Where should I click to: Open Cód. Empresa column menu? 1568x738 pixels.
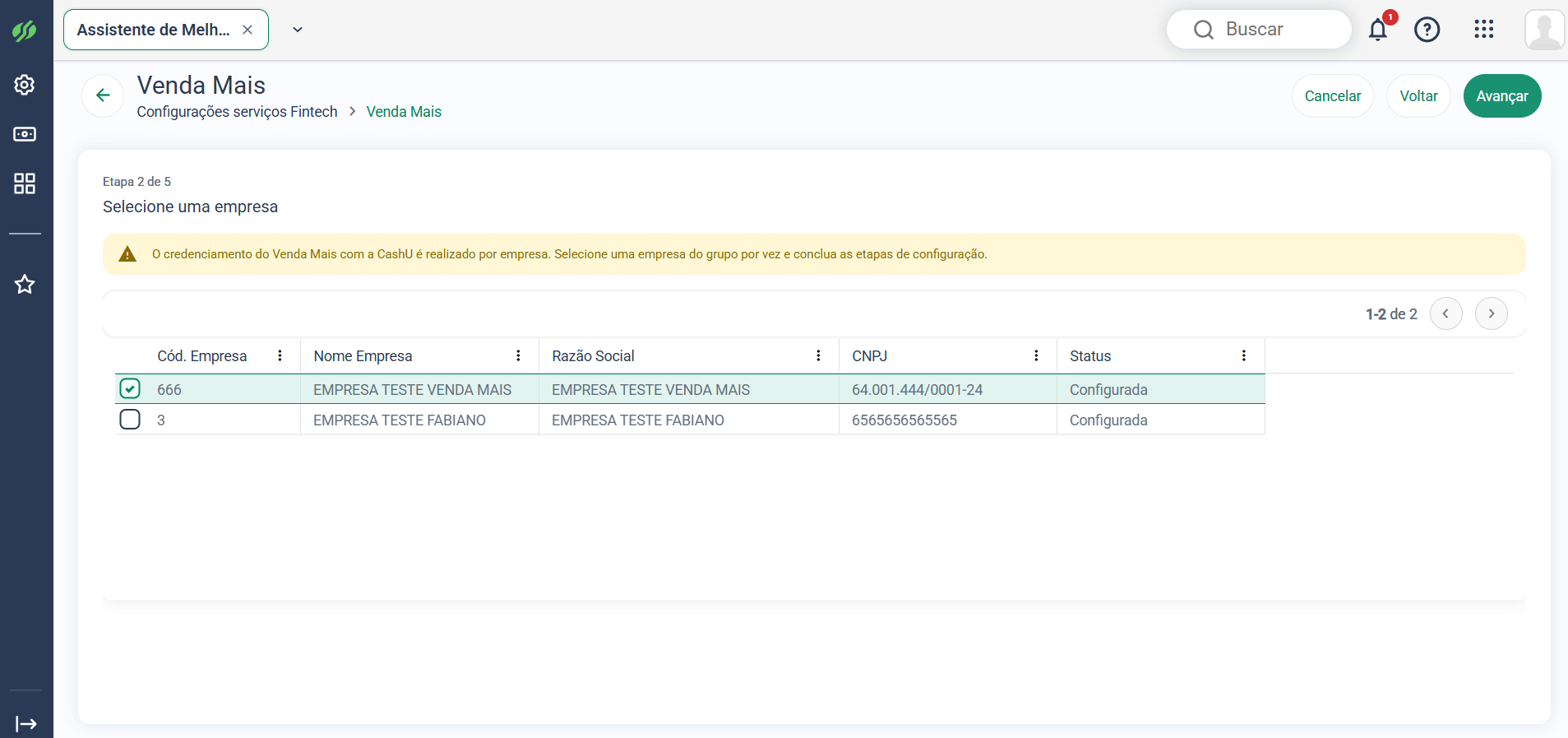click(x=280, y=355)
